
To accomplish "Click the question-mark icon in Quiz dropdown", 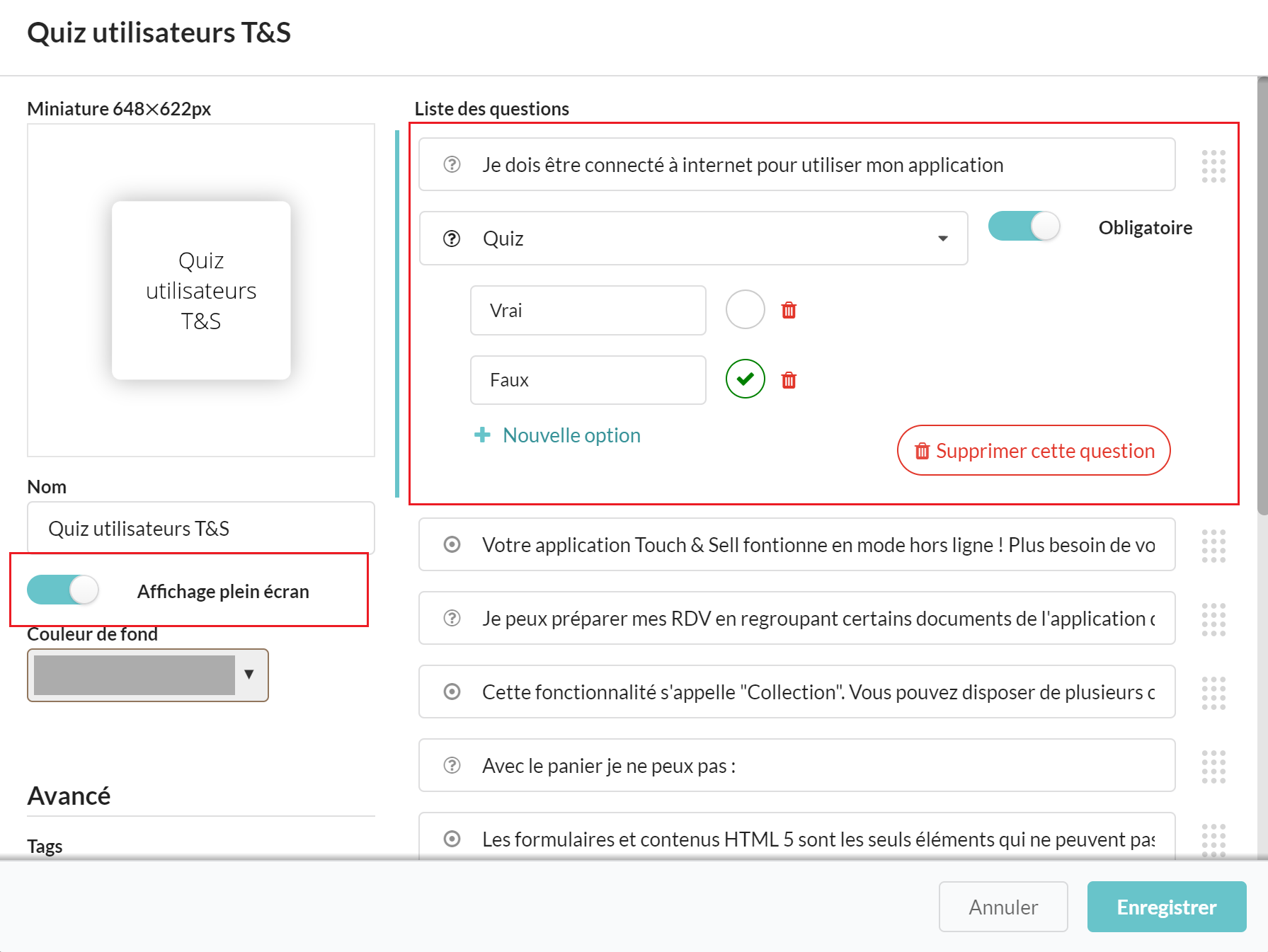I will click(452, 239).
